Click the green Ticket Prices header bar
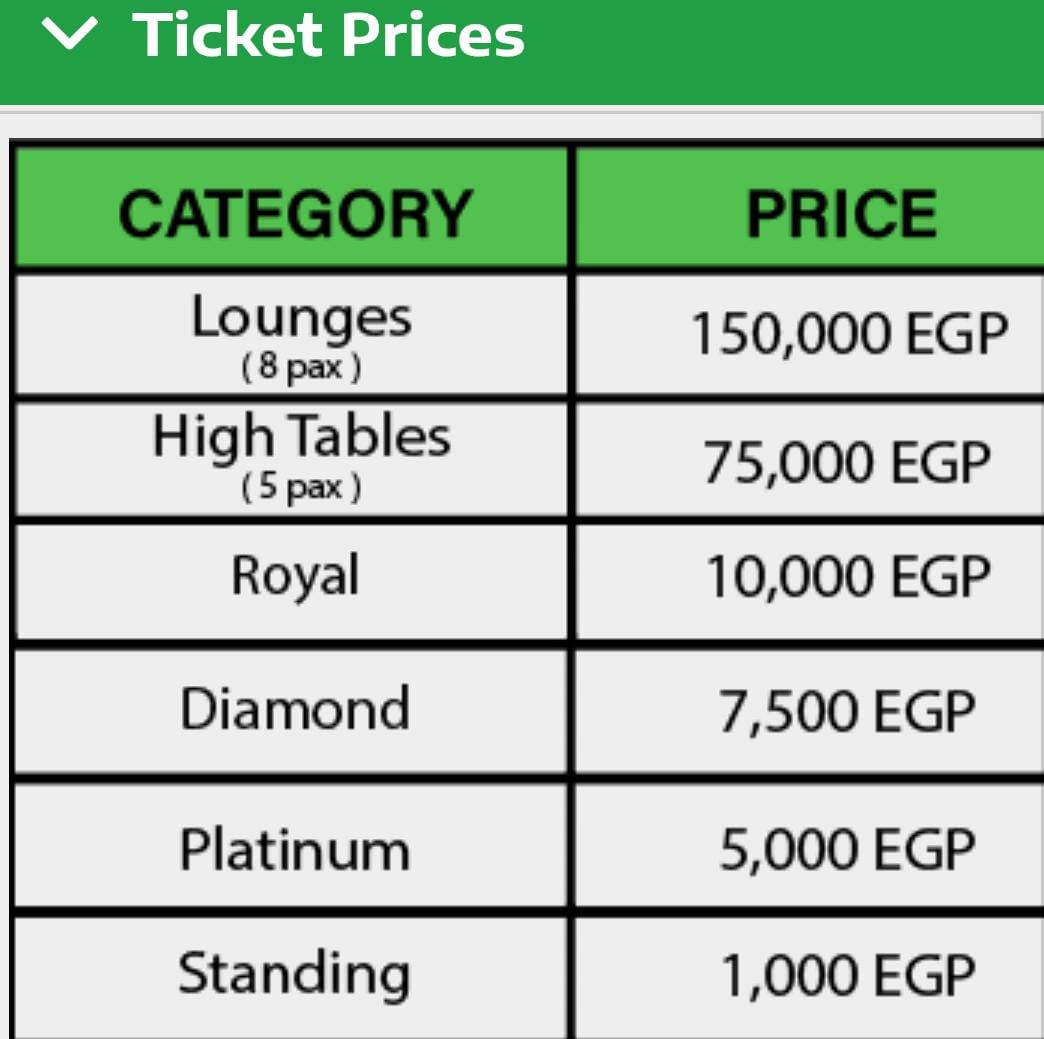 (x=522, y=52)
